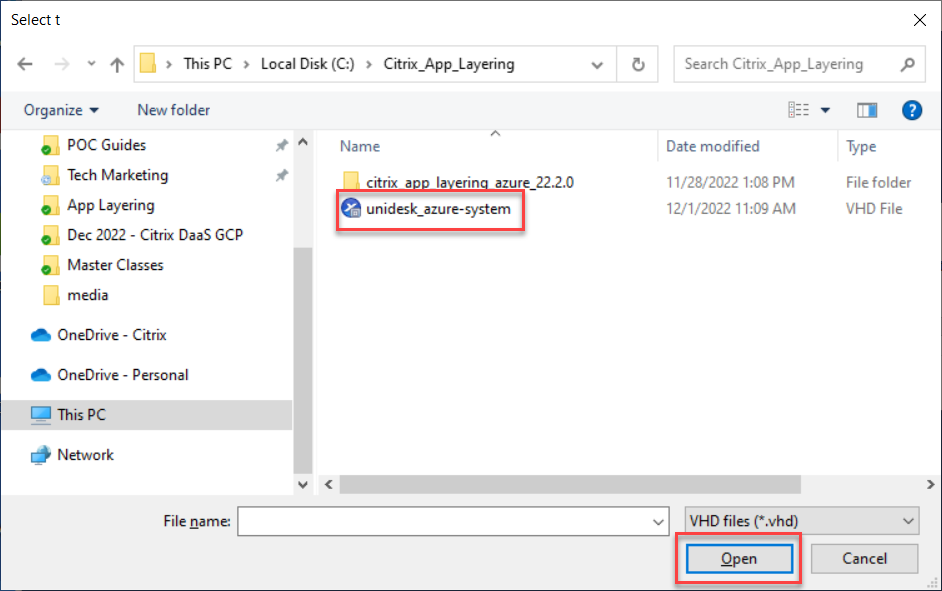
Task: Select the citrix_app_layering_azure_22.2.0 folder
Action: tap(470, 182)
